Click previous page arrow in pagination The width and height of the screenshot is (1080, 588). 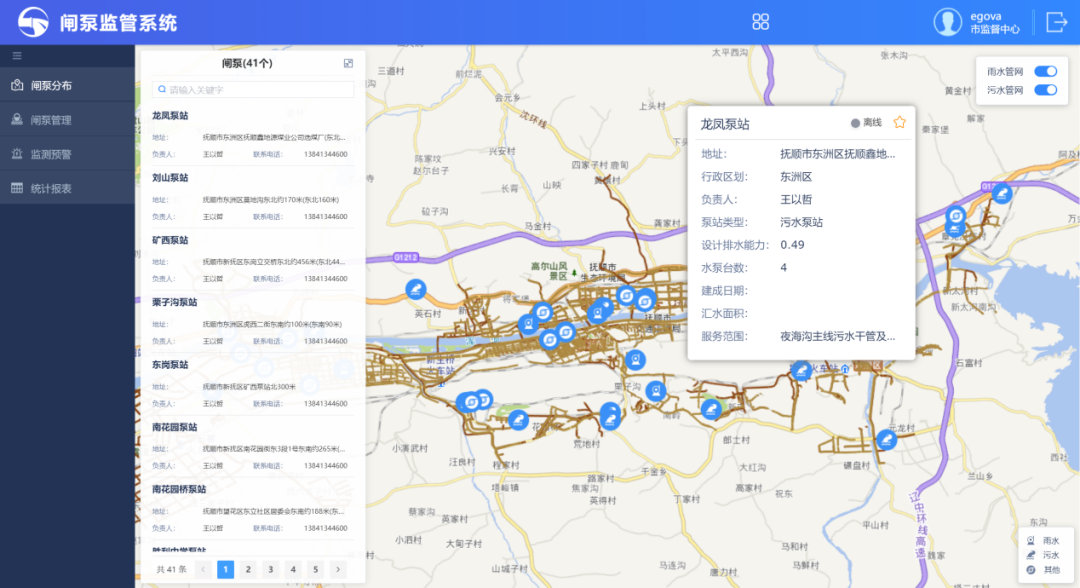tap(203, 569)
